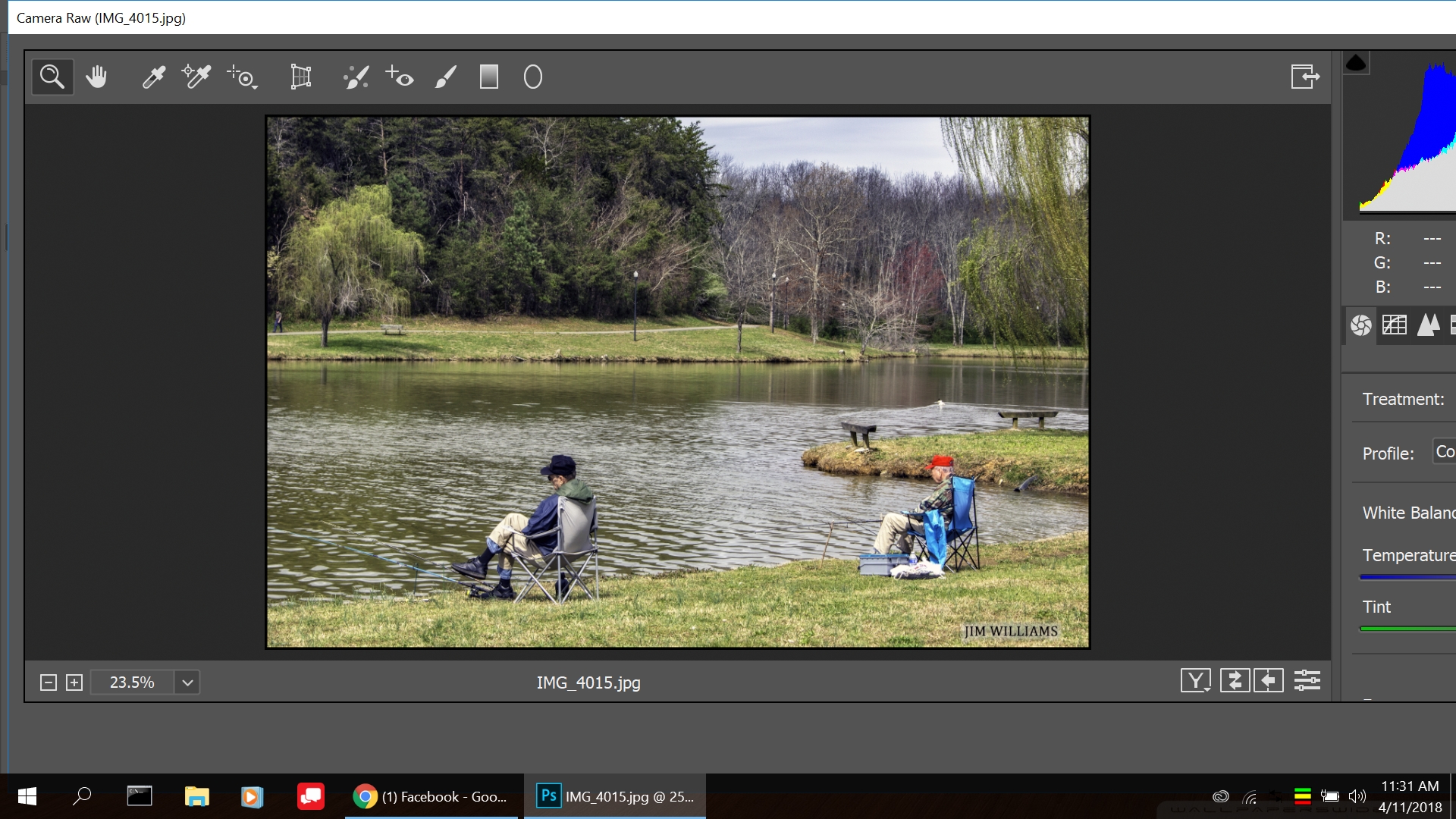
Task: Open the Tone Curve panel tab
Action: 1395,325
